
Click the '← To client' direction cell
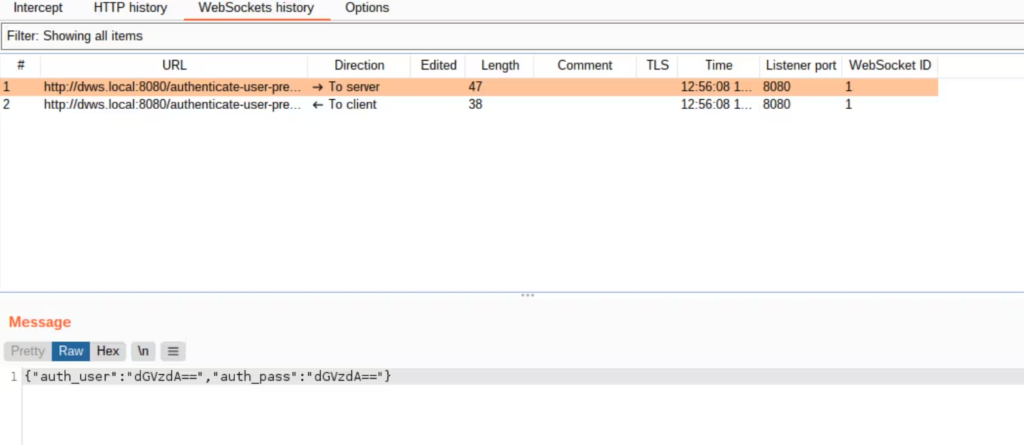pyautogui.click(x=344, y=105)
